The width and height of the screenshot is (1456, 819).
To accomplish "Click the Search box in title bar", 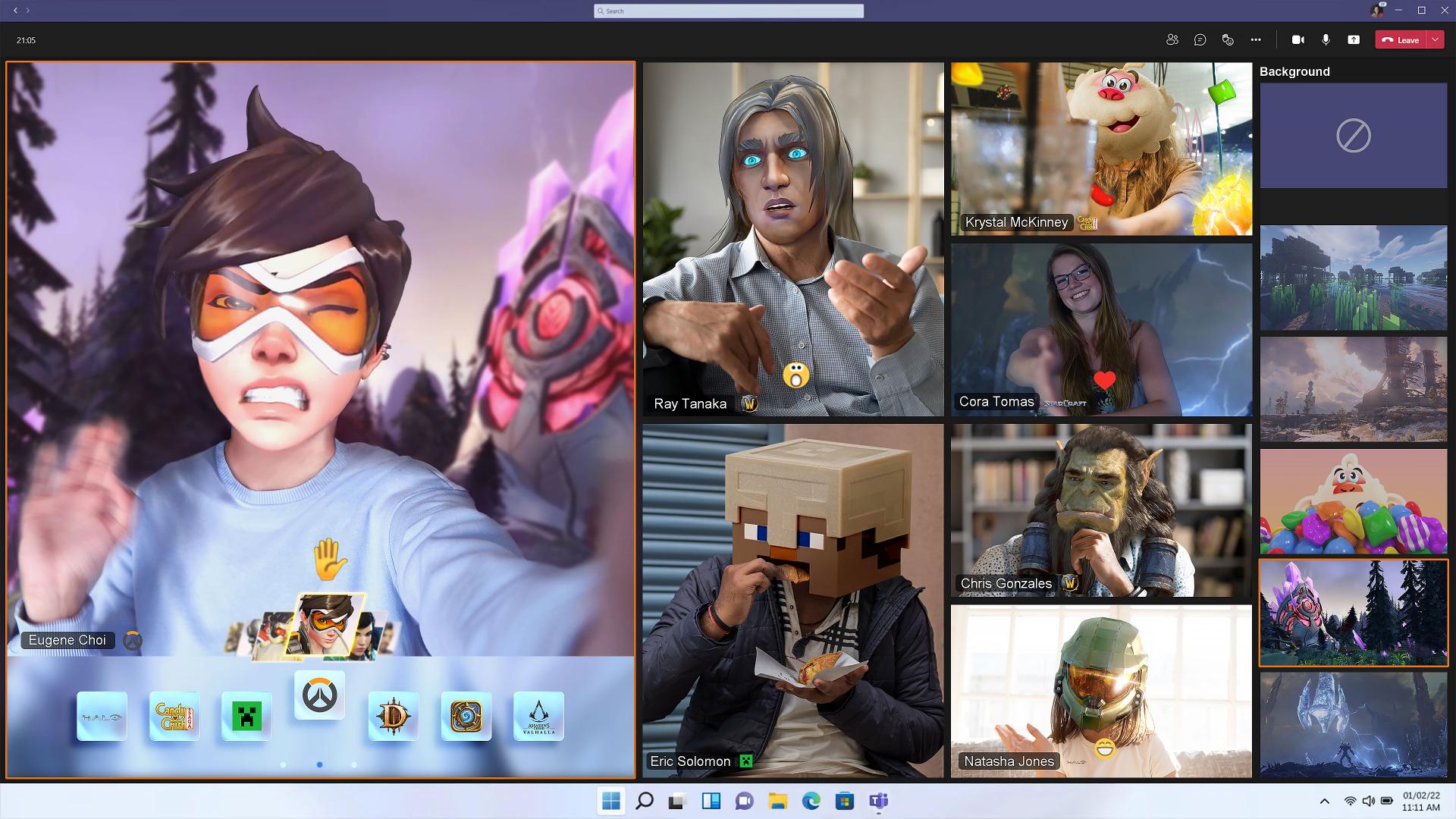I will [x=729, y=11].
